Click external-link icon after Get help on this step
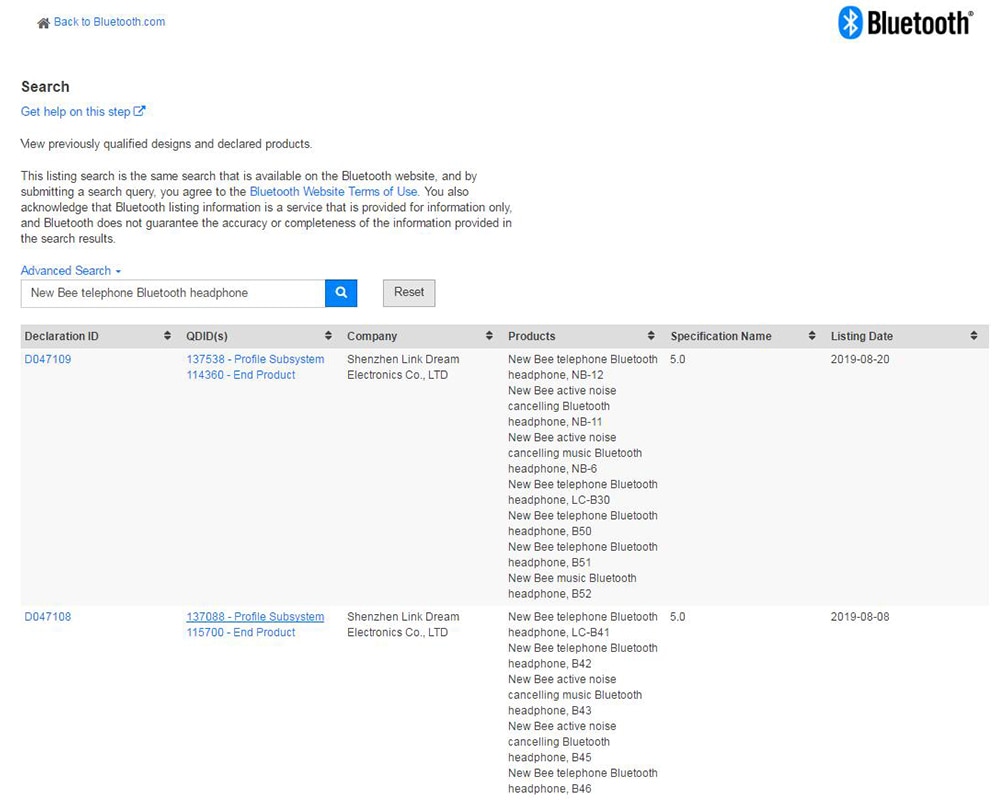The width and height of the screenshot is (1000, 800). coord(140,111)
